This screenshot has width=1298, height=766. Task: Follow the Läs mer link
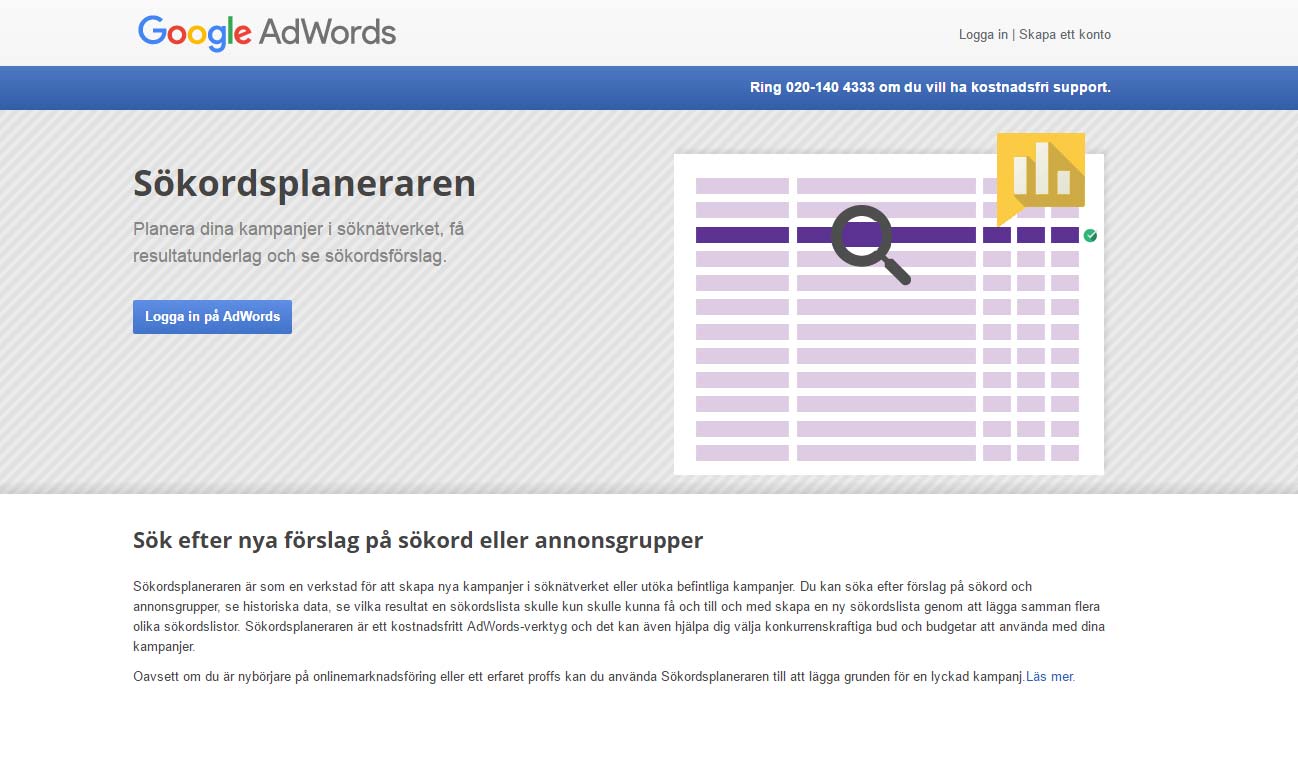(1050, 677)
